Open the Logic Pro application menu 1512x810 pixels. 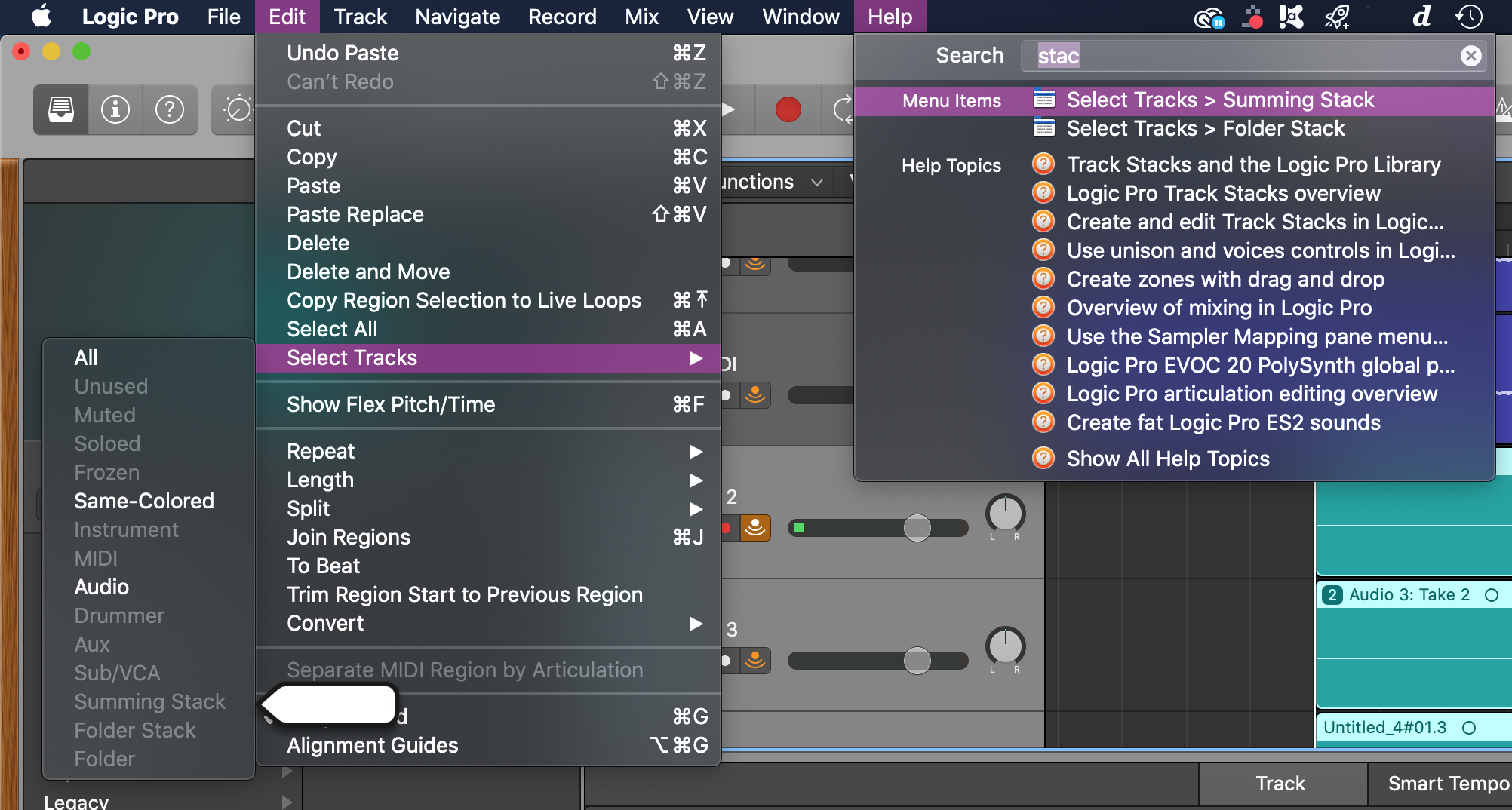coord(130,17)
